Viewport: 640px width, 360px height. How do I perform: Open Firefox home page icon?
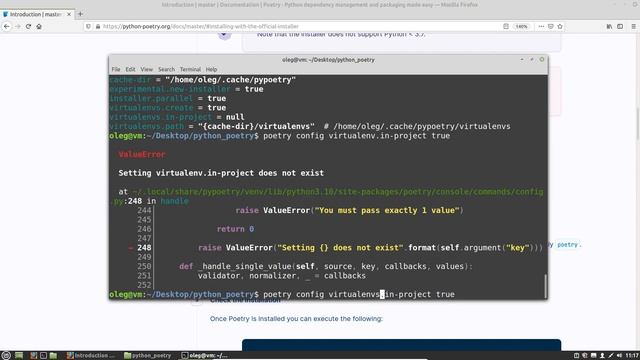click(x=39, y=26)
